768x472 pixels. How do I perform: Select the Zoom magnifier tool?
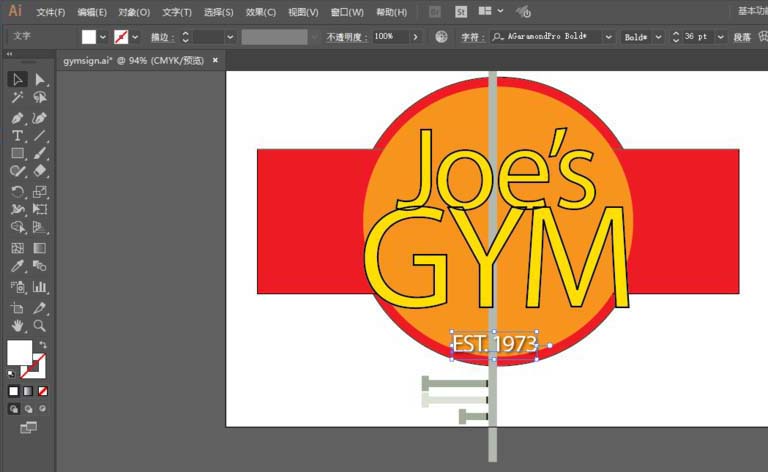click(x=40, y=325)
